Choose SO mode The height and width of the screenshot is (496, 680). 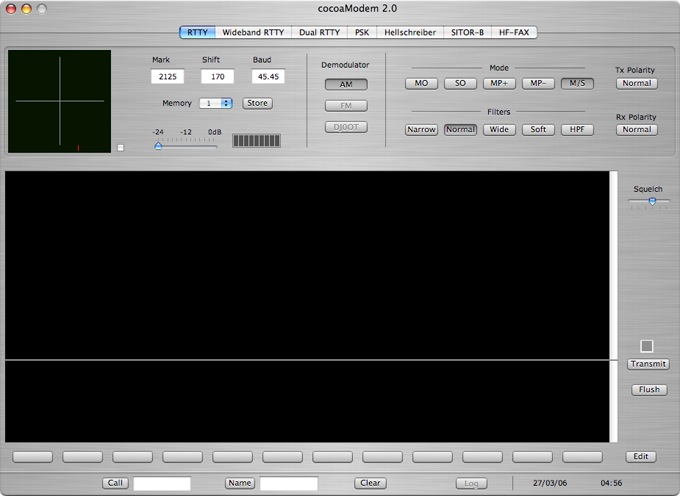(x=460, y=83)
